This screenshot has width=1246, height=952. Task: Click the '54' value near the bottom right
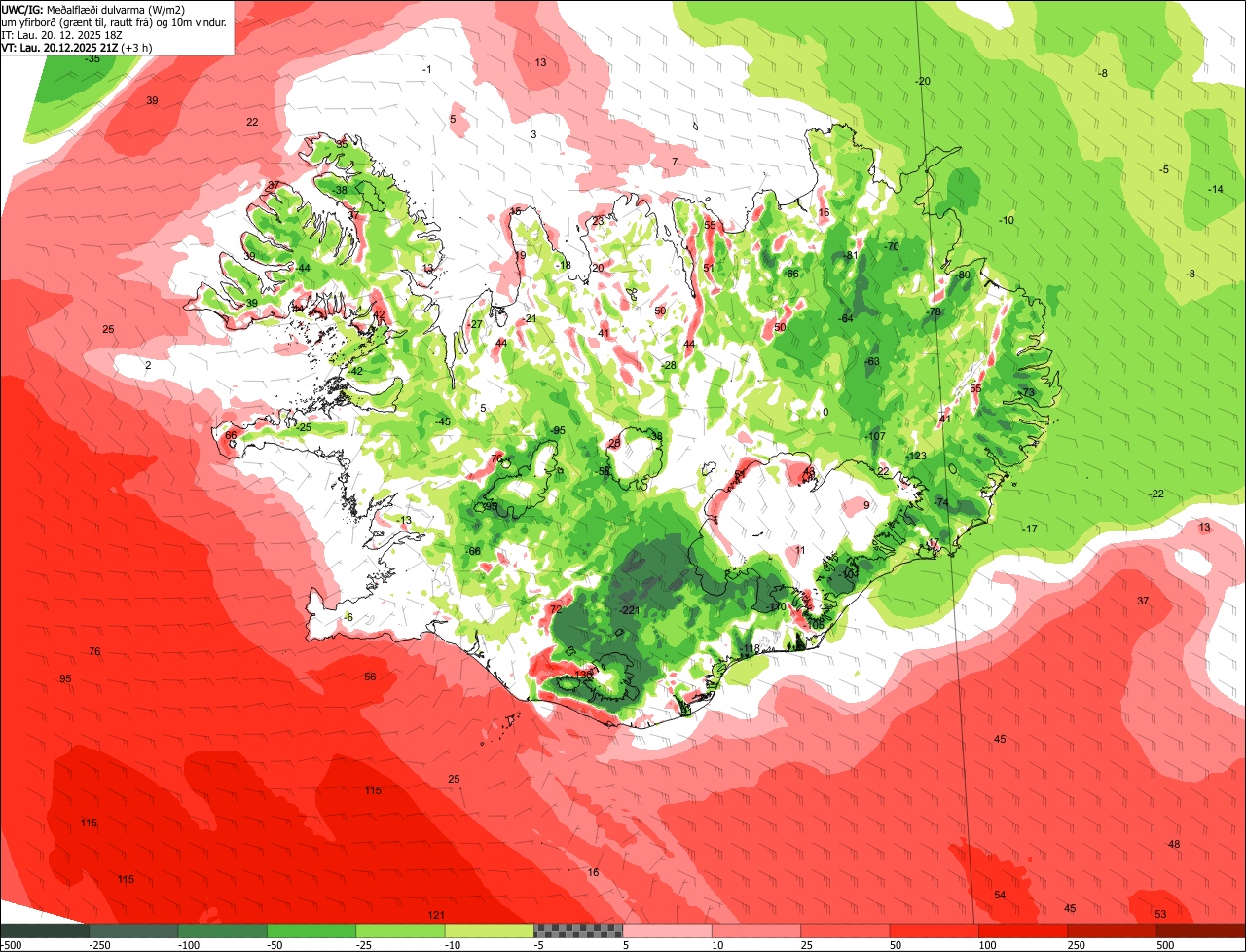click(1000, 895)
